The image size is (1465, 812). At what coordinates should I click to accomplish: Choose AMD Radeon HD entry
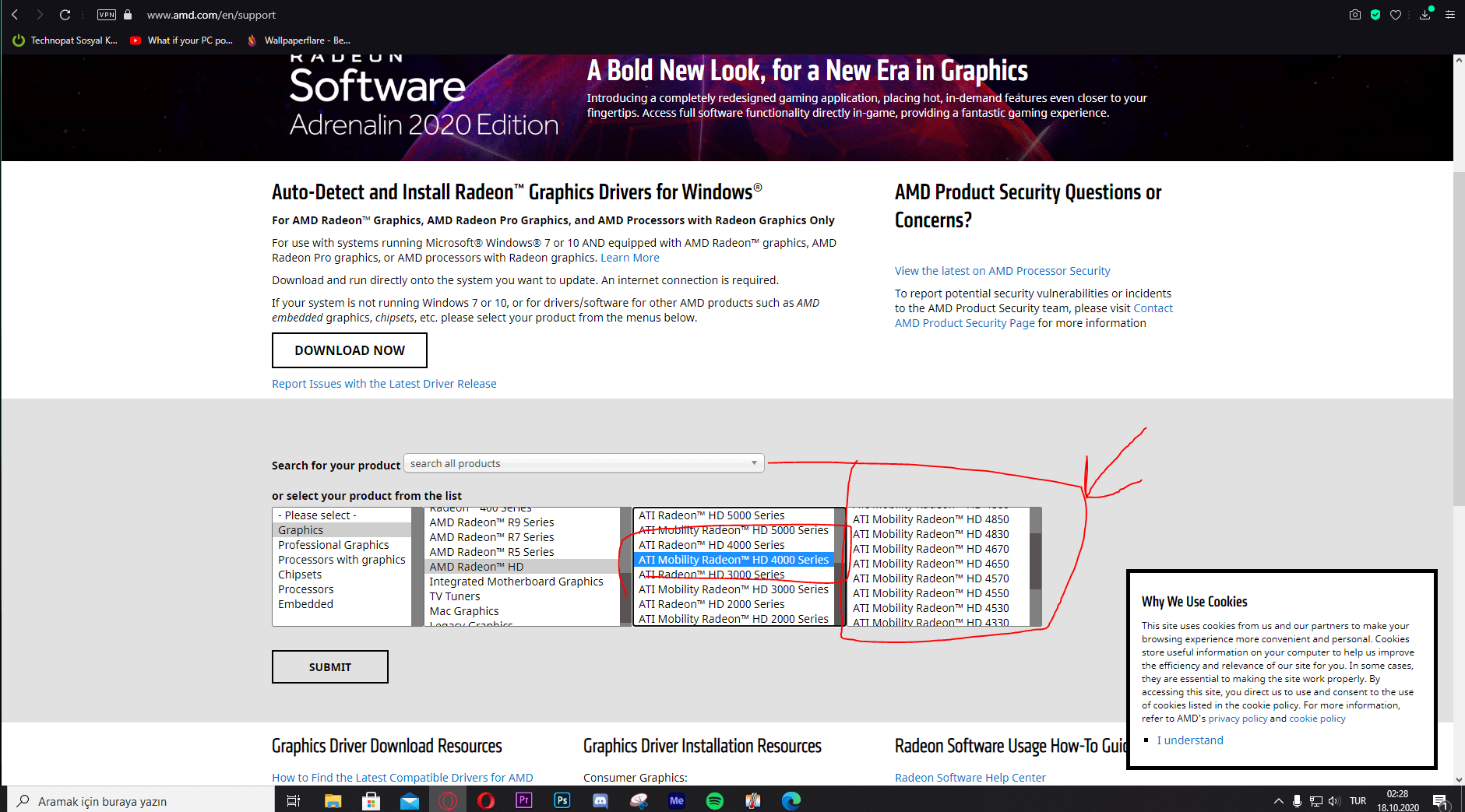(x=522, y=567)
